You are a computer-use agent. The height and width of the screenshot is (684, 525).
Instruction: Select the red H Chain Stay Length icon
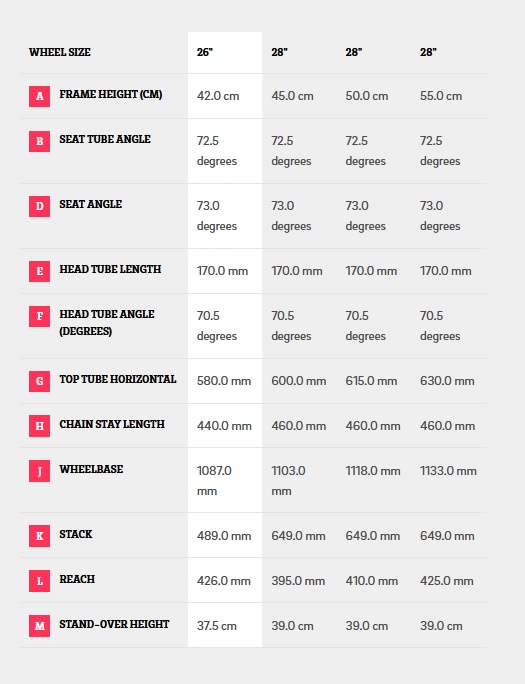coord(39,426)
